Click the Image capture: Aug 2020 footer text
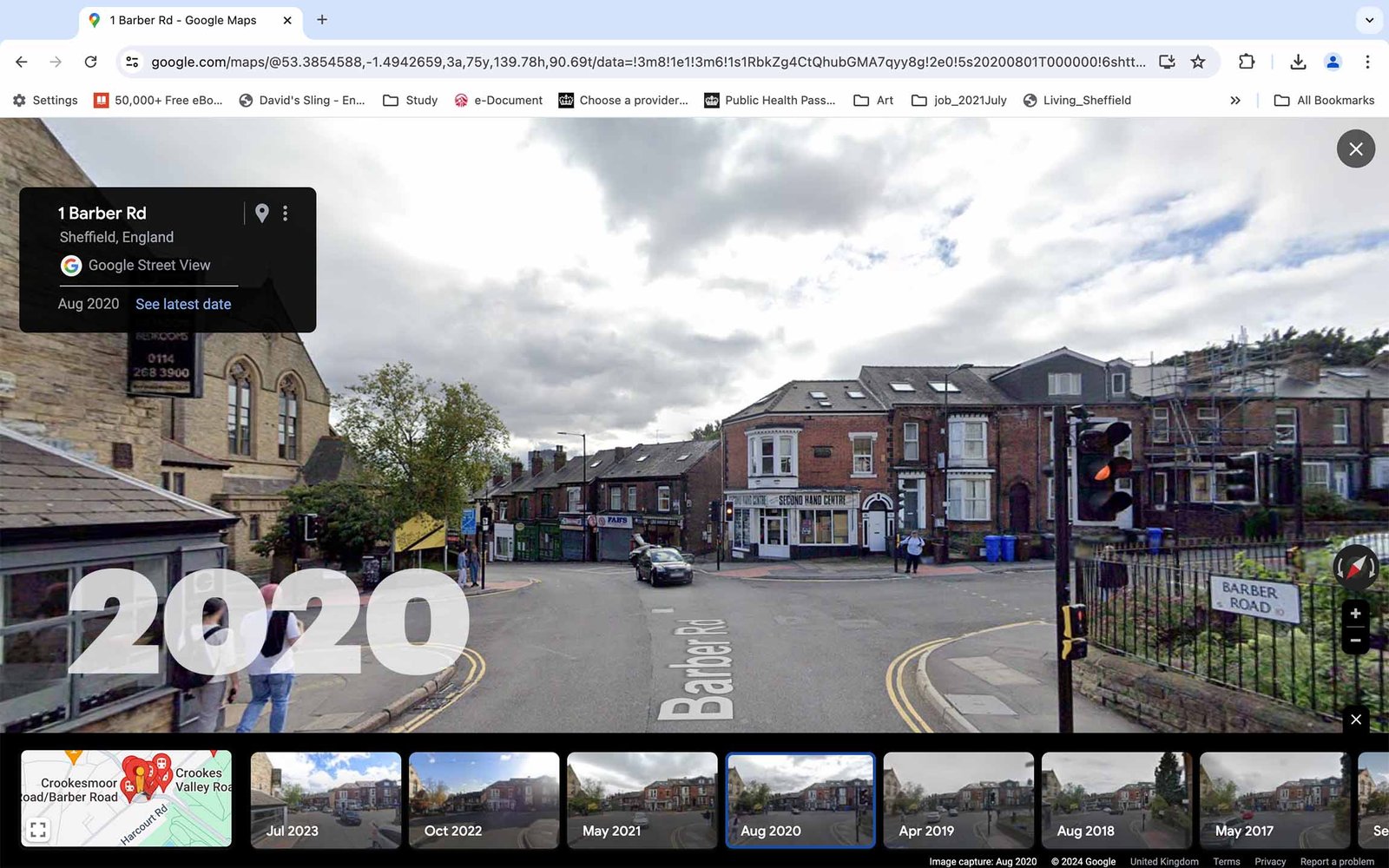 point(983,861)
